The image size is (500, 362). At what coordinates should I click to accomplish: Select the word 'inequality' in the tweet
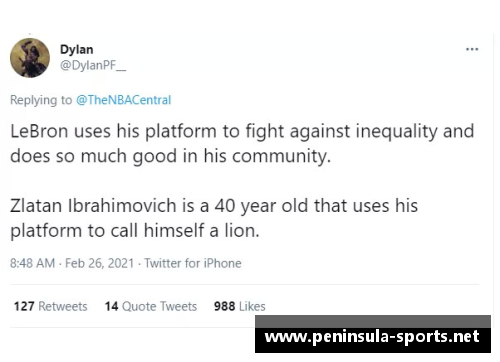pos(396,132)
